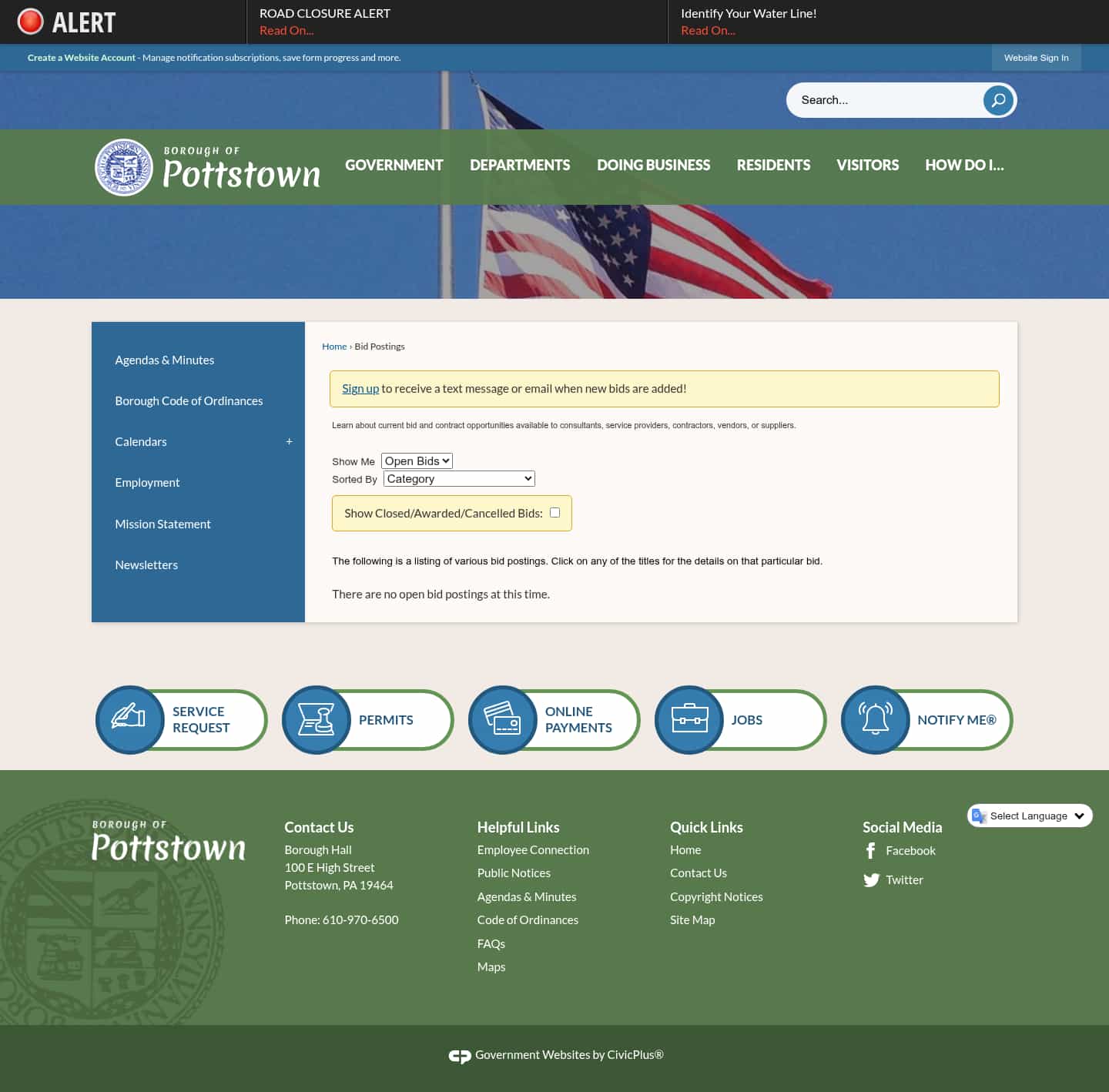1109x1092 pixels.
Task: Open the Select Language dropdown
Action: click(1030, 816)
